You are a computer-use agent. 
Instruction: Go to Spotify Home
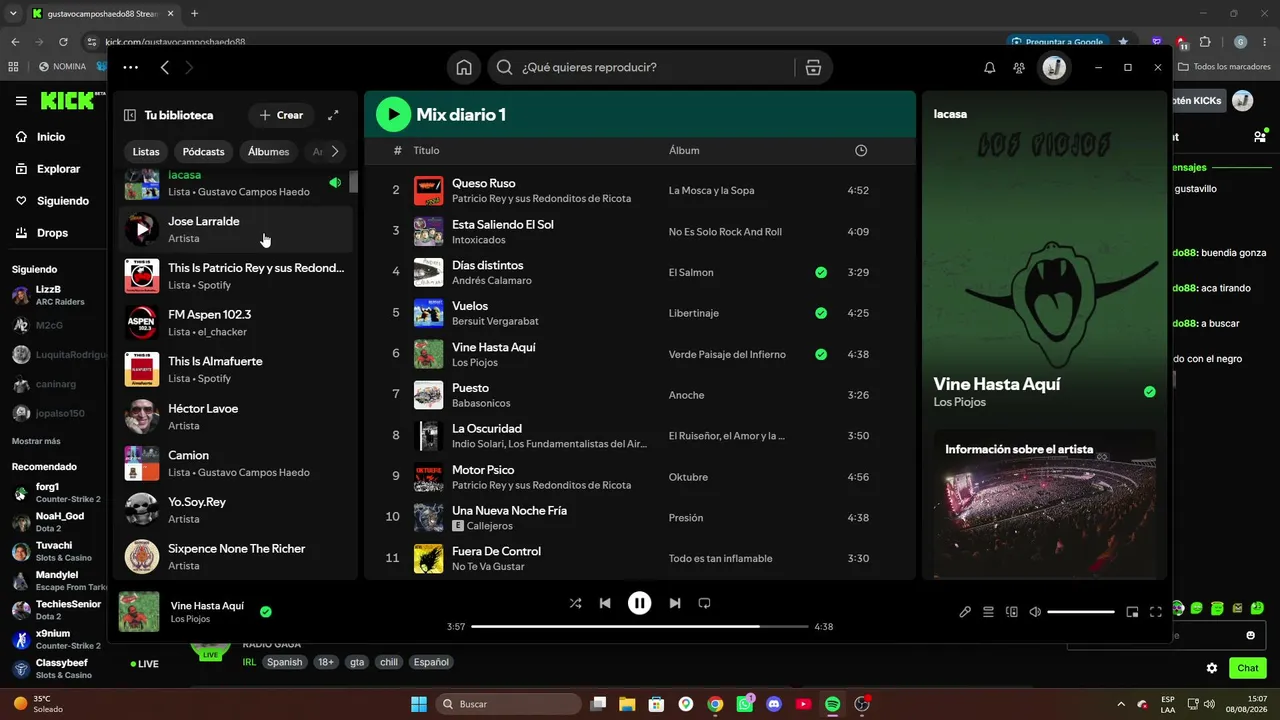464,68
